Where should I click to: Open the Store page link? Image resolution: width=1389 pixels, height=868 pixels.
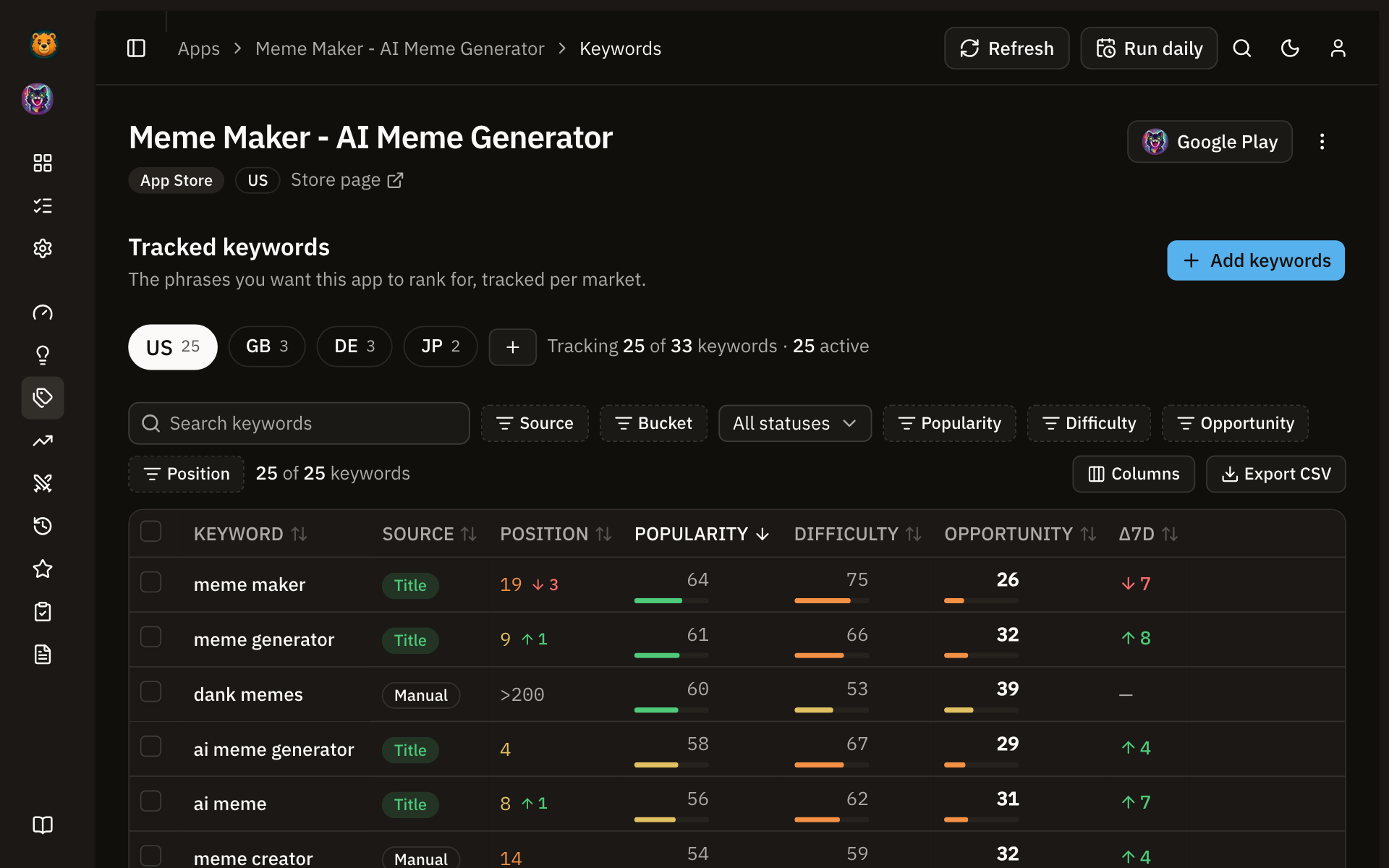[x=347, y=180]
